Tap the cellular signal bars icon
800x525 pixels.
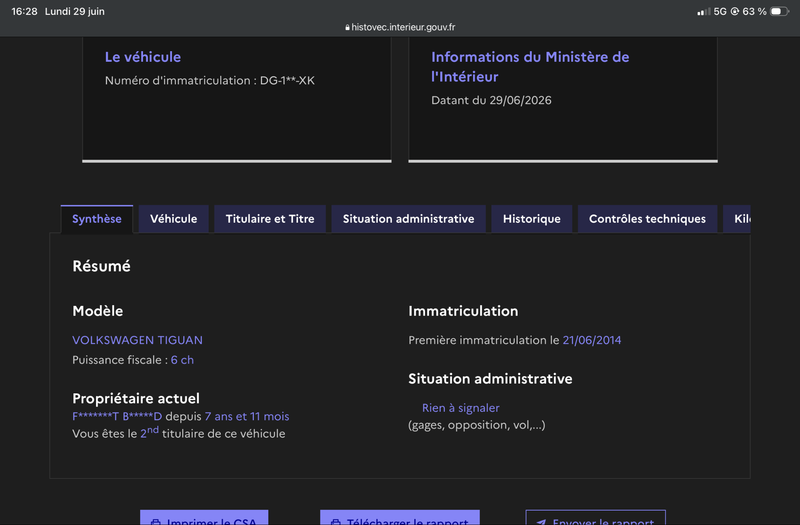(704, 11)
